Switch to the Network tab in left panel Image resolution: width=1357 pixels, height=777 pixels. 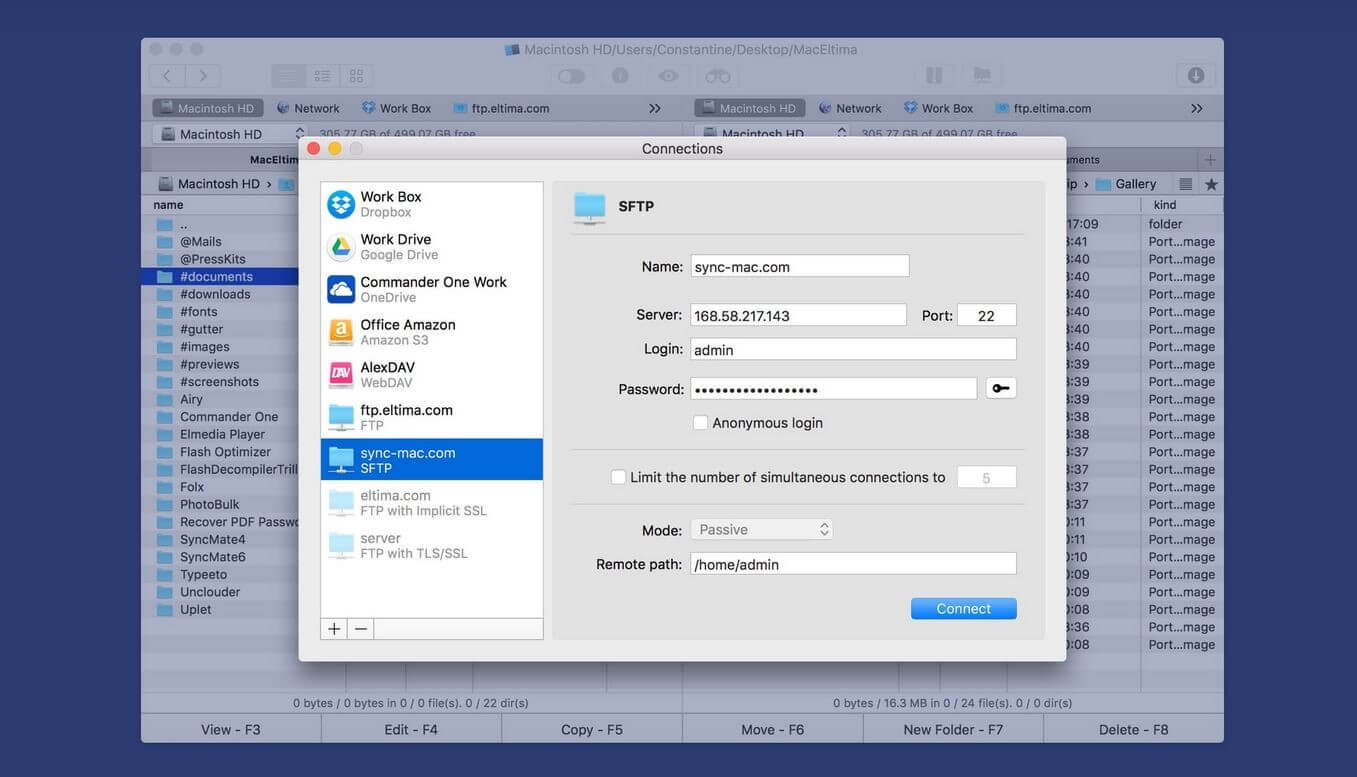coord(308,108)
